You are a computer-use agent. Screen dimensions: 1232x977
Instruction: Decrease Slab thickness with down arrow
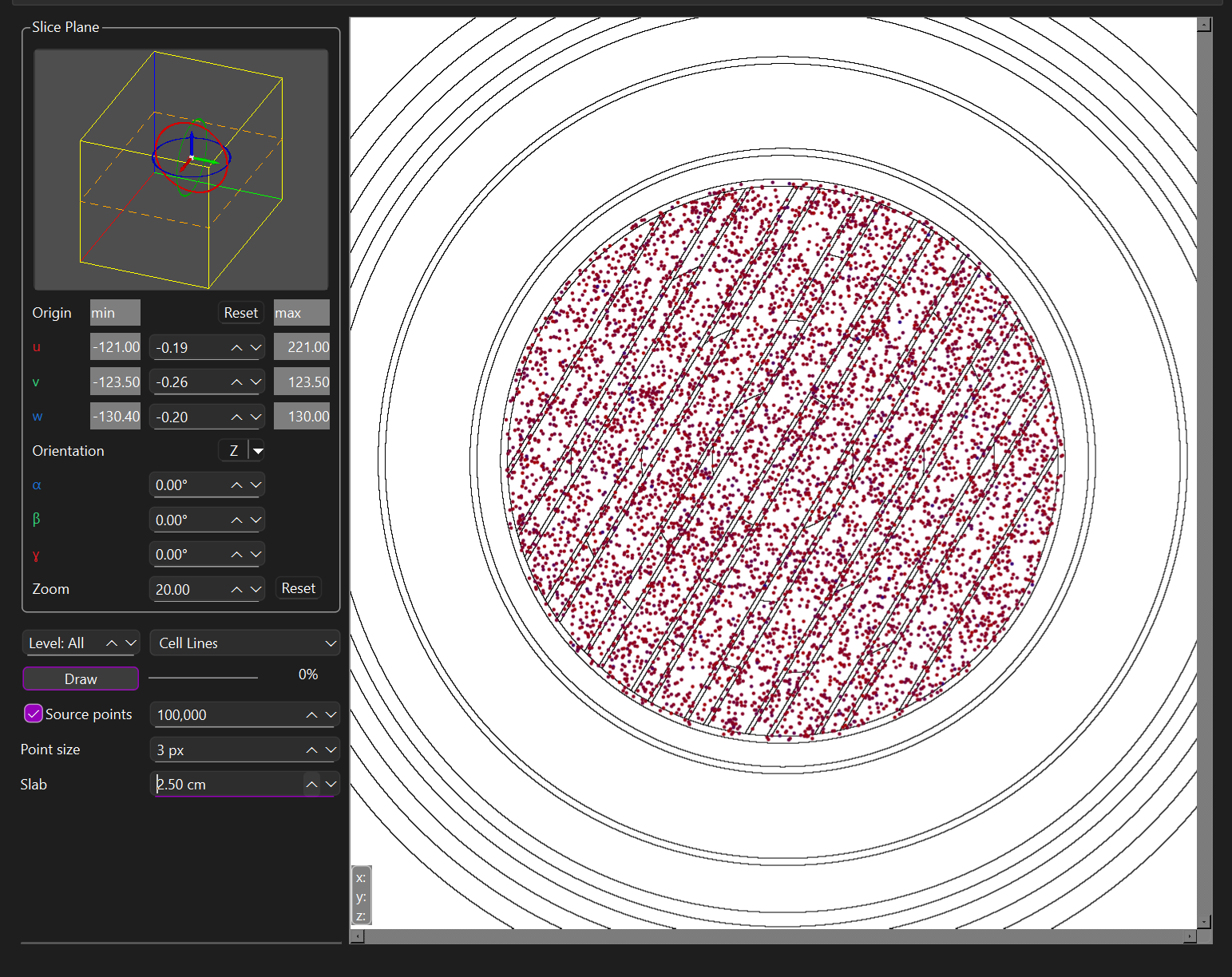pos(331,785)
